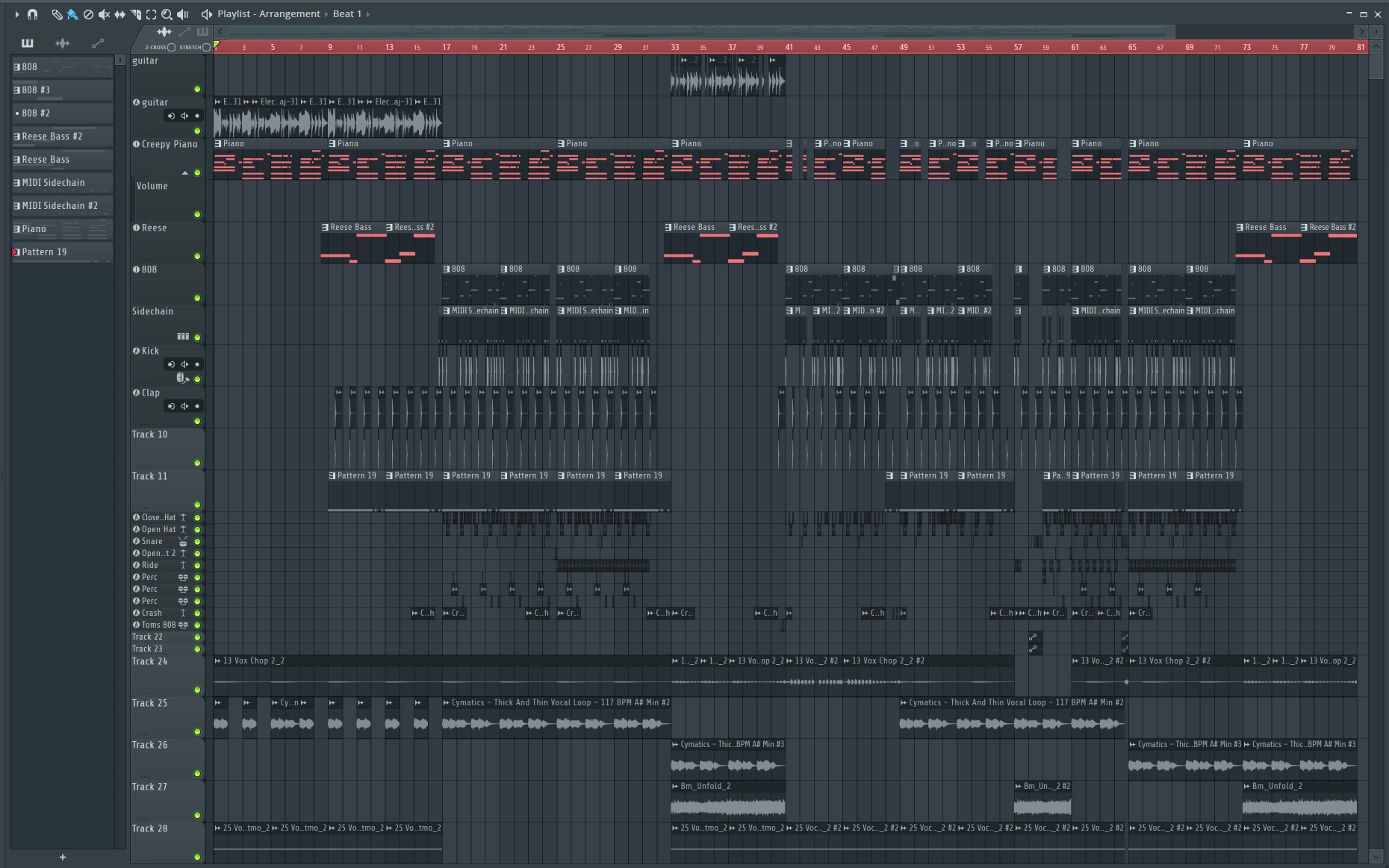
Task: Select the Slip tool
Action: click(x=119, y=14)
